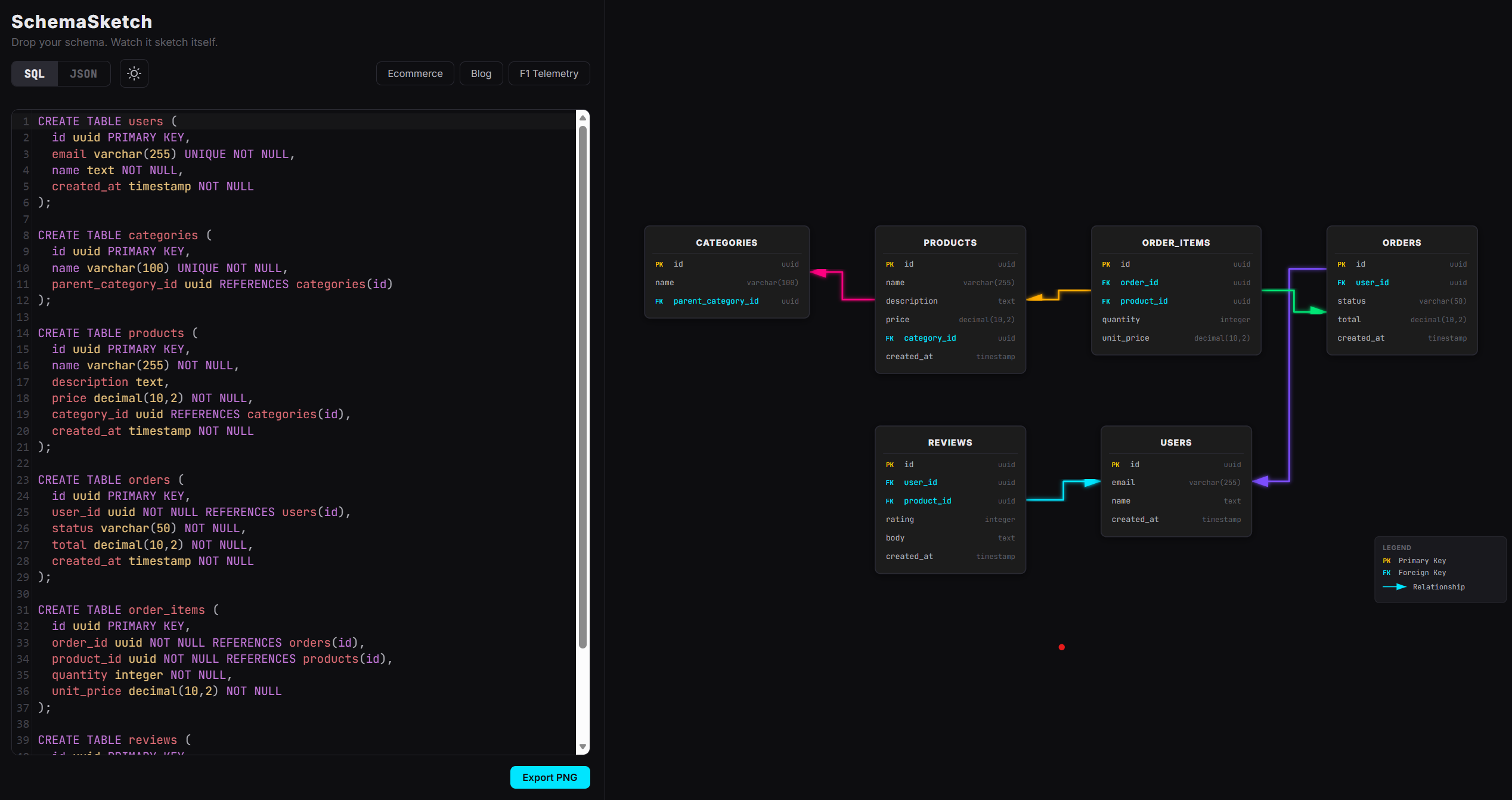
Task: Click line 8 CREATE TABLE categories
Action: click(x=125, y=235)
